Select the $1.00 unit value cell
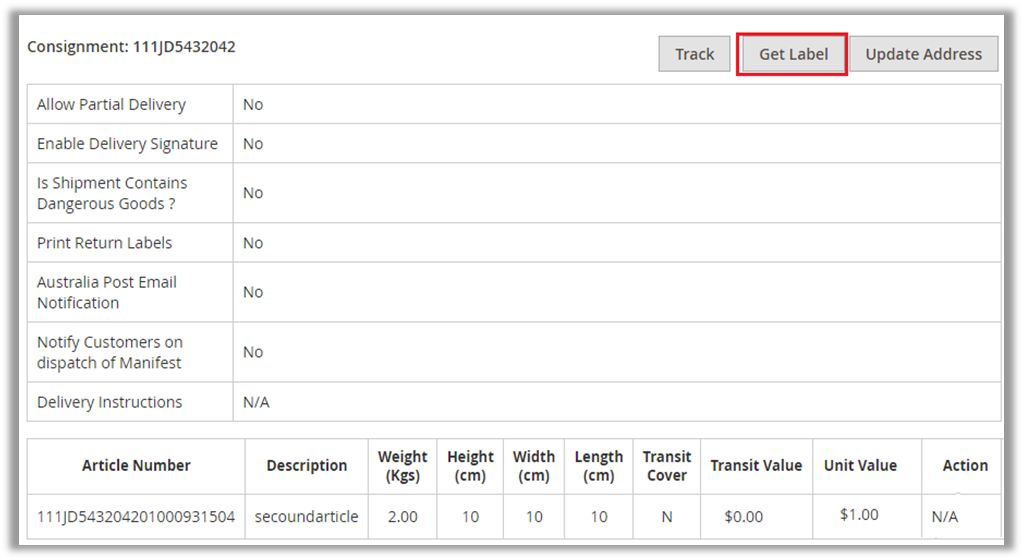The height and width of the screenshot is (560, 1024). 859,515
